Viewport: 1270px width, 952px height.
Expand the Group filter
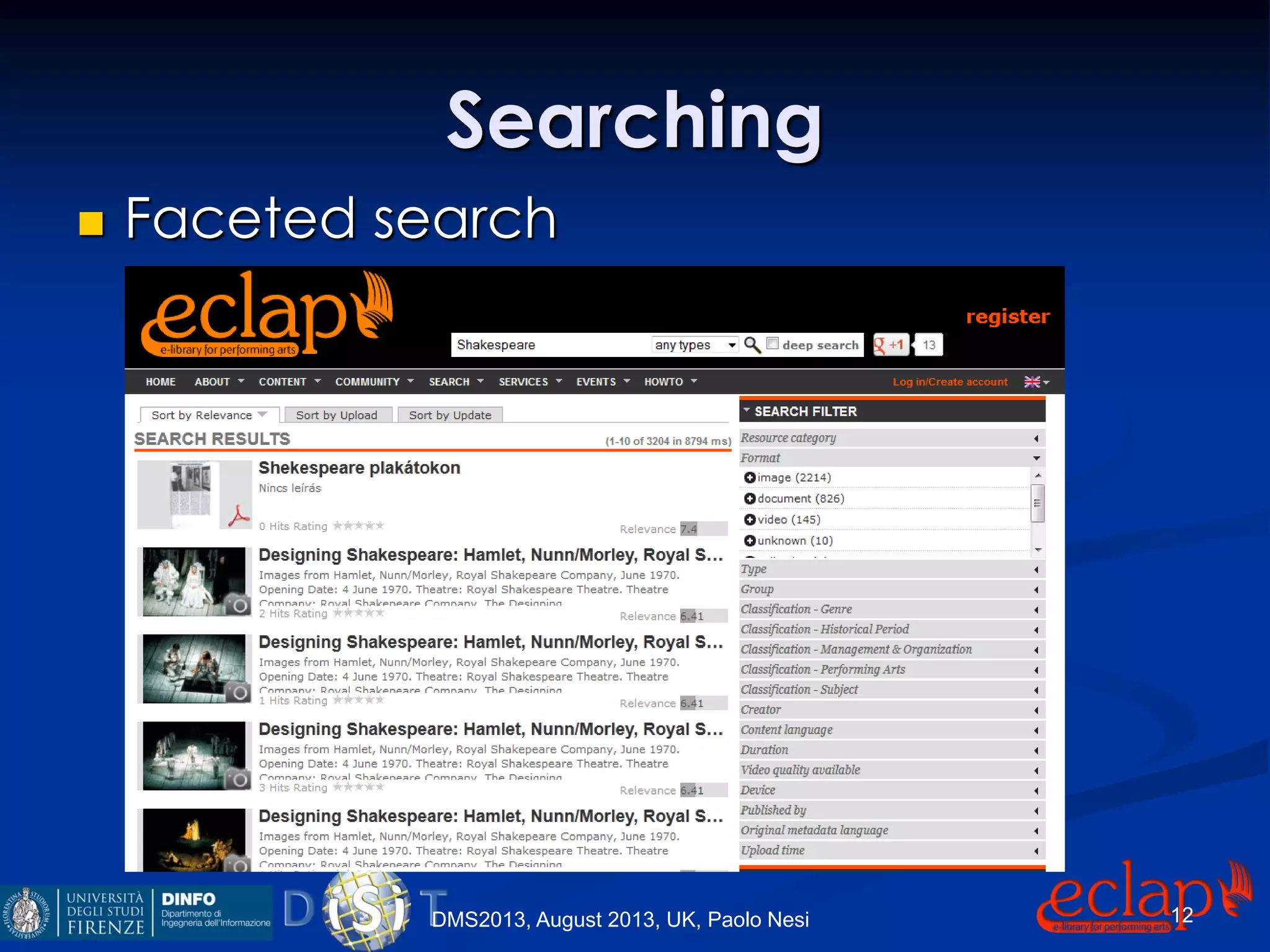[x=892, y=589]
